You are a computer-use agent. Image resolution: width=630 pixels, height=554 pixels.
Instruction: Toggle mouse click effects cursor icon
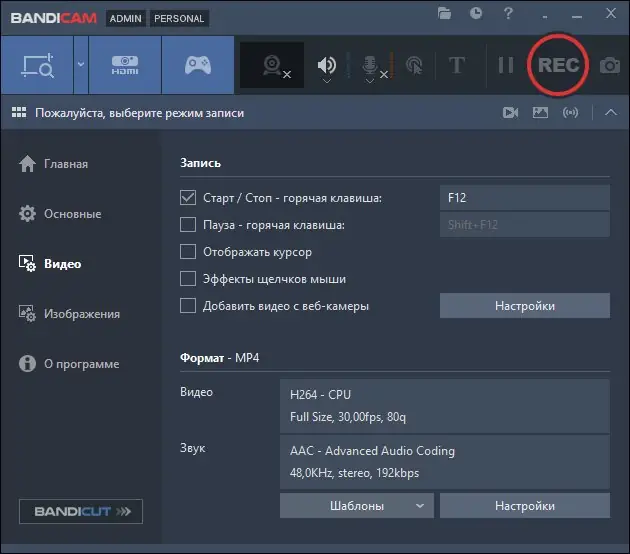pyautogui.click(x=414, y=65)
